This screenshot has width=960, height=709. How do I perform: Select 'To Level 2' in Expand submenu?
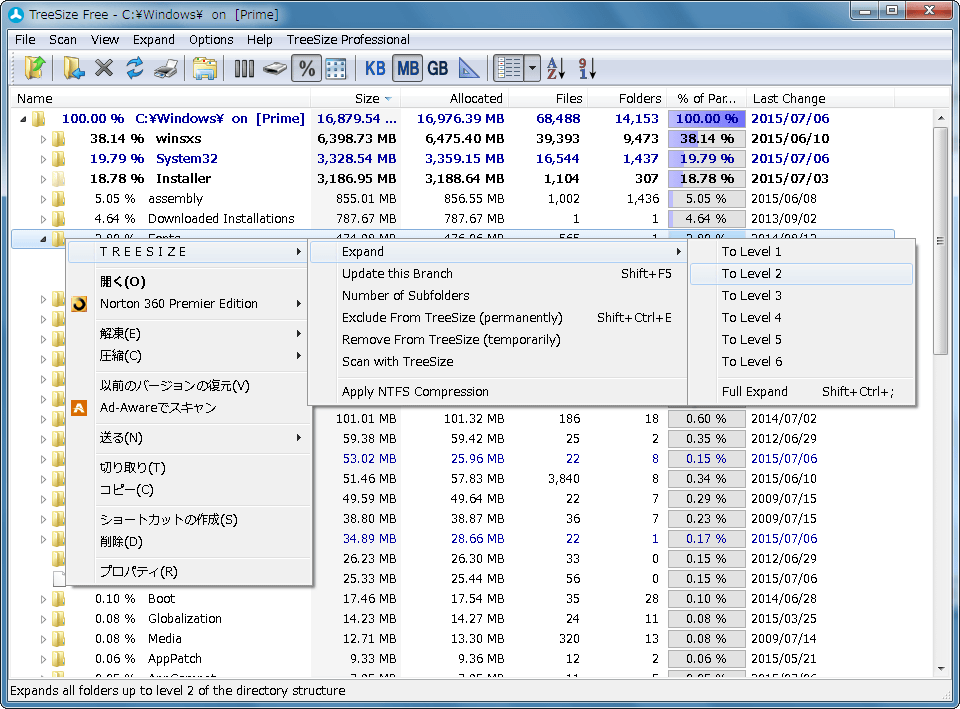point(751,274)
